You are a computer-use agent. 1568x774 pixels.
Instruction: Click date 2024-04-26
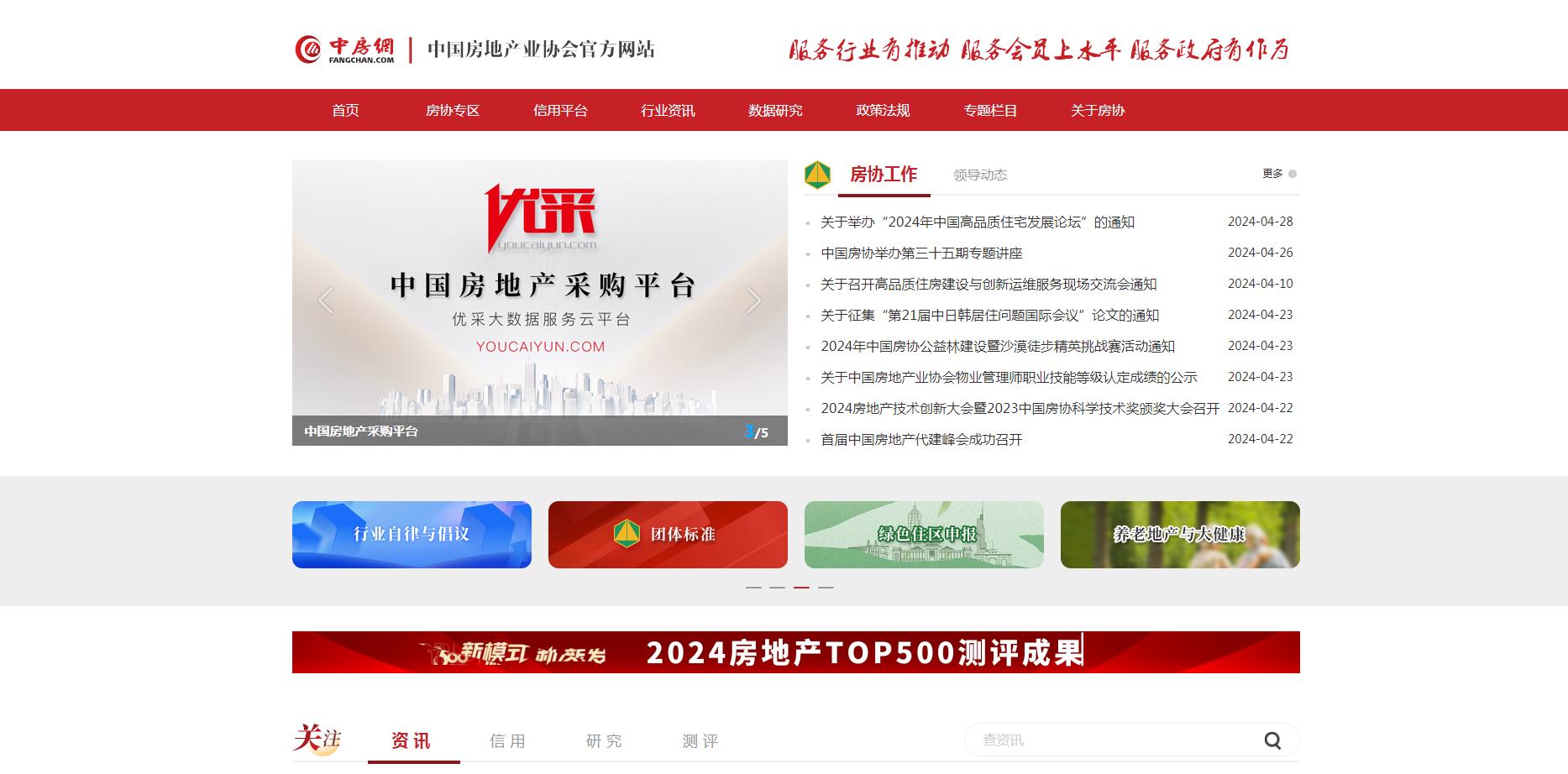[x=1261, y=253]
